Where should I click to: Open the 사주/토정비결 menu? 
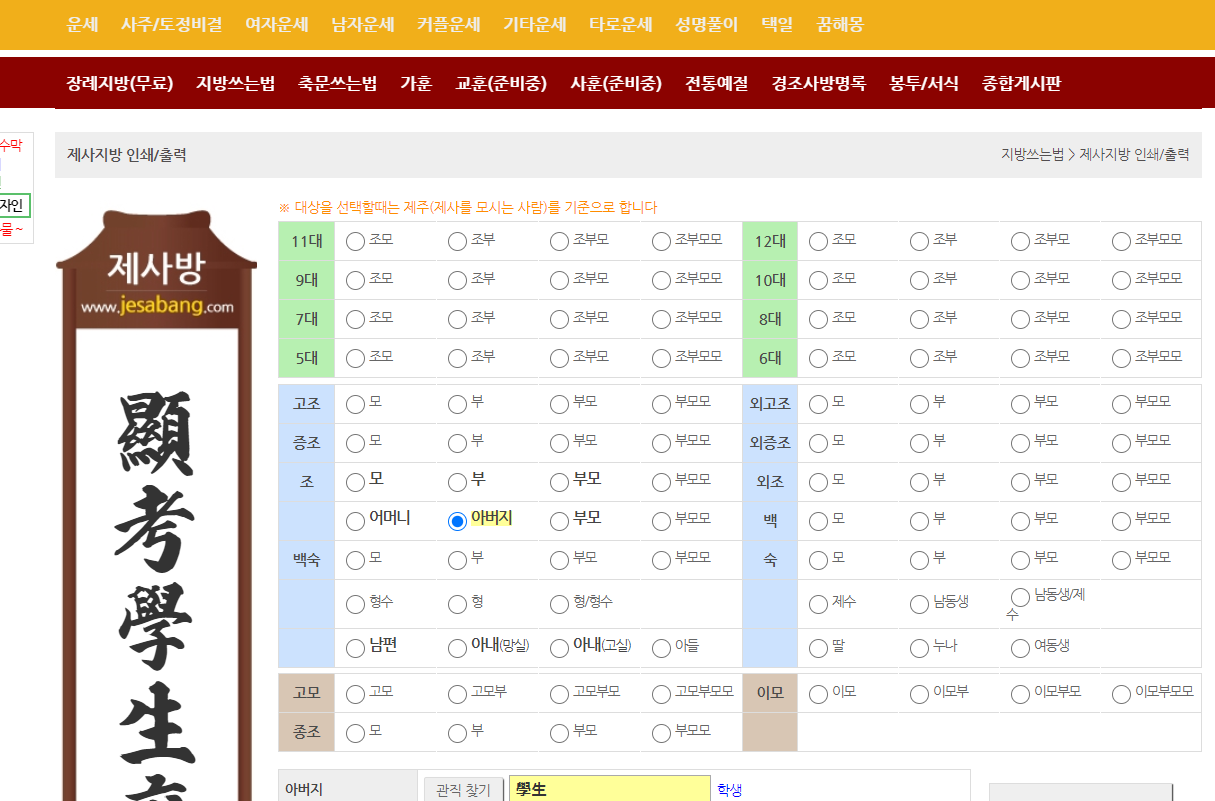tap(171, 24)
